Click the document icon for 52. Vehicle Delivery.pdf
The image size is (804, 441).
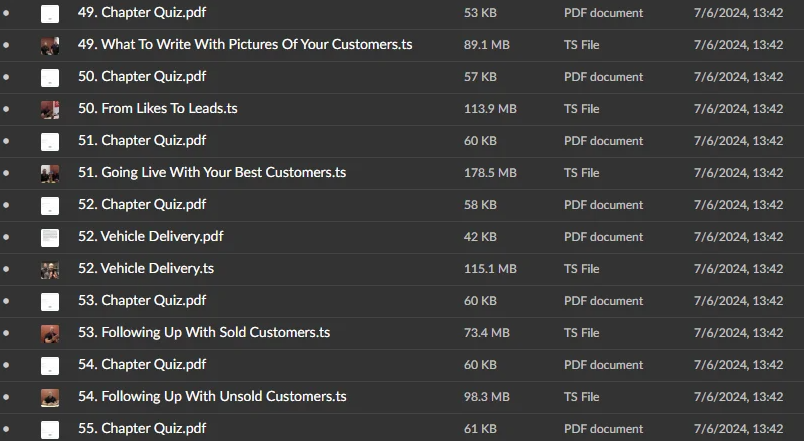(50, 237)
